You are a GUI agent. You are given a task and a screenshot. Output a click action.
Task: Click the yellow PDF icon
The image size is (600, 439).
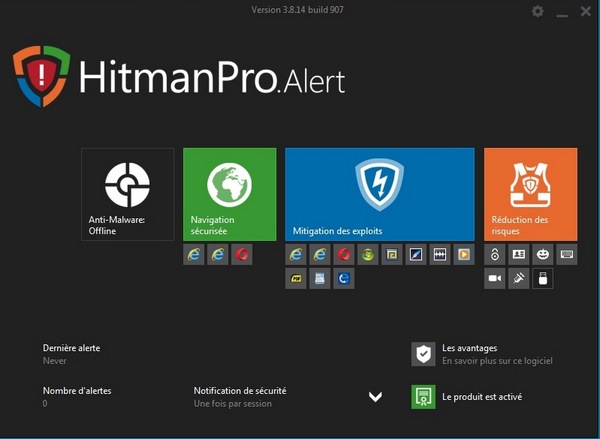tap(296, 279)
